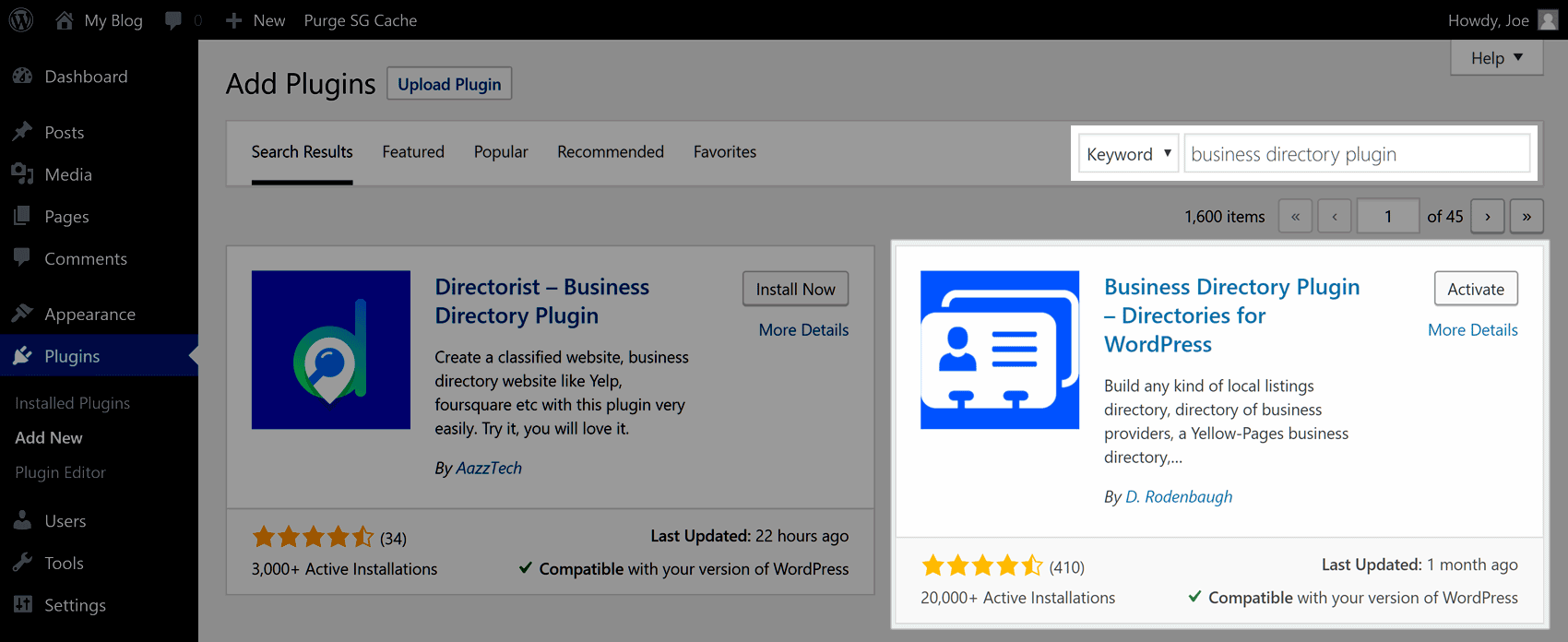Screen dimensions: 1568x642
Task: Click the Directorist star rating
Action: [314, 537]
